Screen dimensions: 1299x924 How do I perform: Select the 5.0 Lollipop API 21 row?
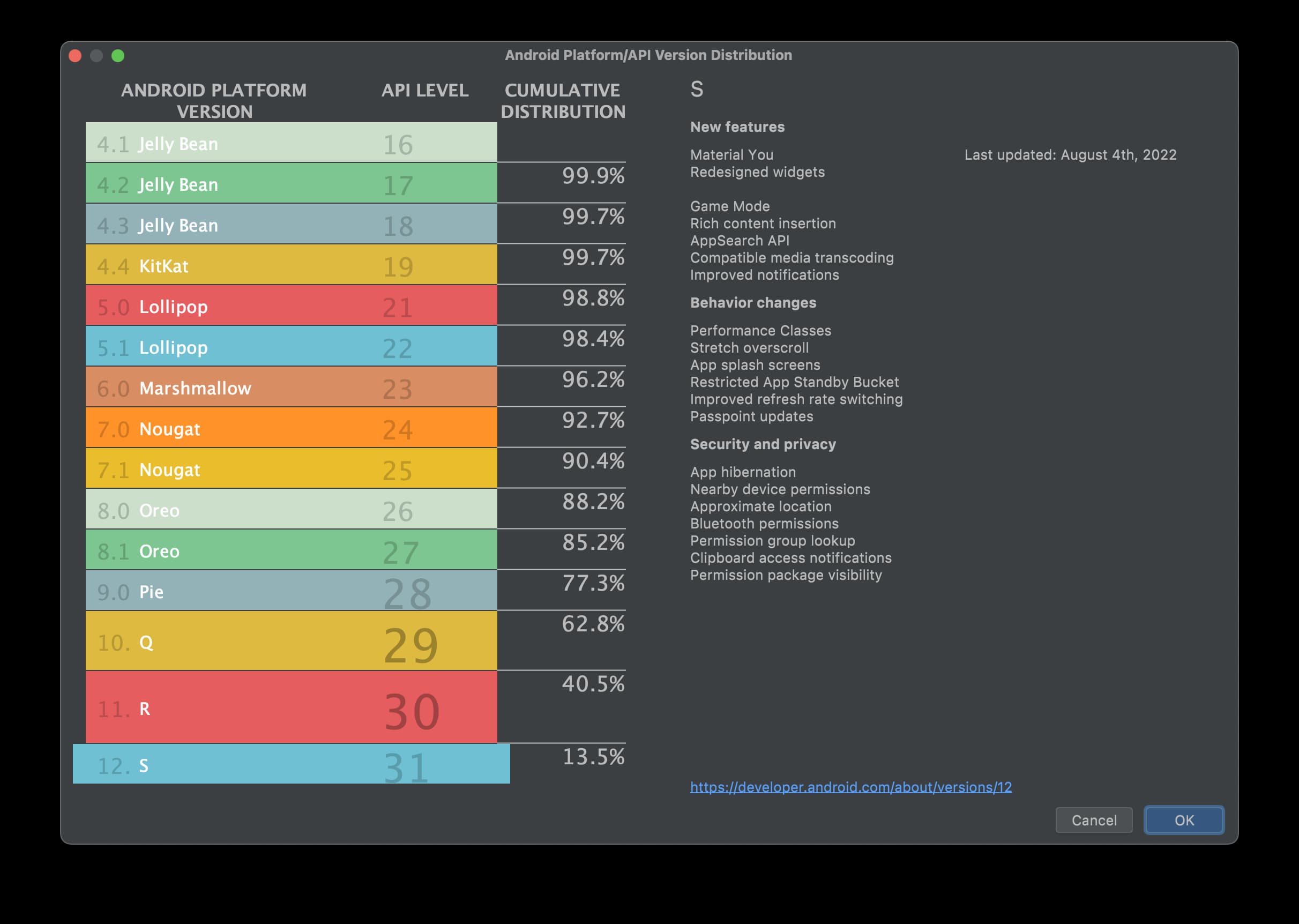click(x=290, y=305)
